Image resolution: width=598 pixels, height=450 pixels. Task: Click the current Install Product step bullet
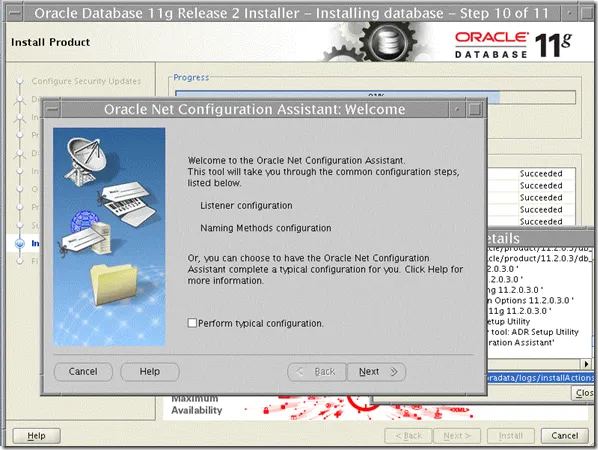[20, 243]
